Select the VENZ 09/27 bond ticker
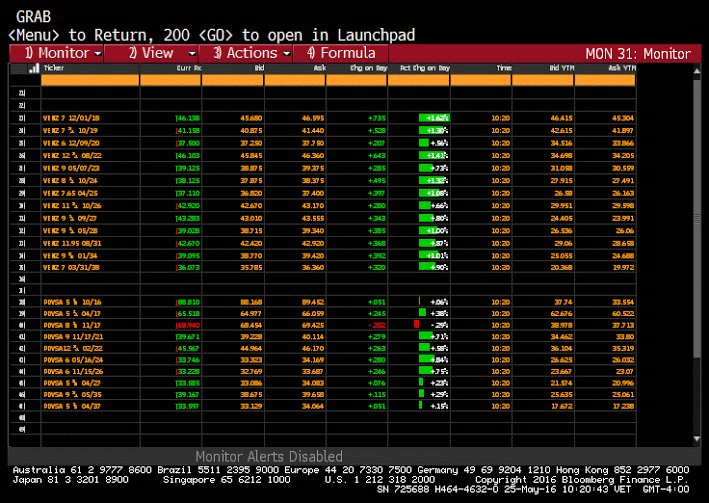 pos(70,218)
